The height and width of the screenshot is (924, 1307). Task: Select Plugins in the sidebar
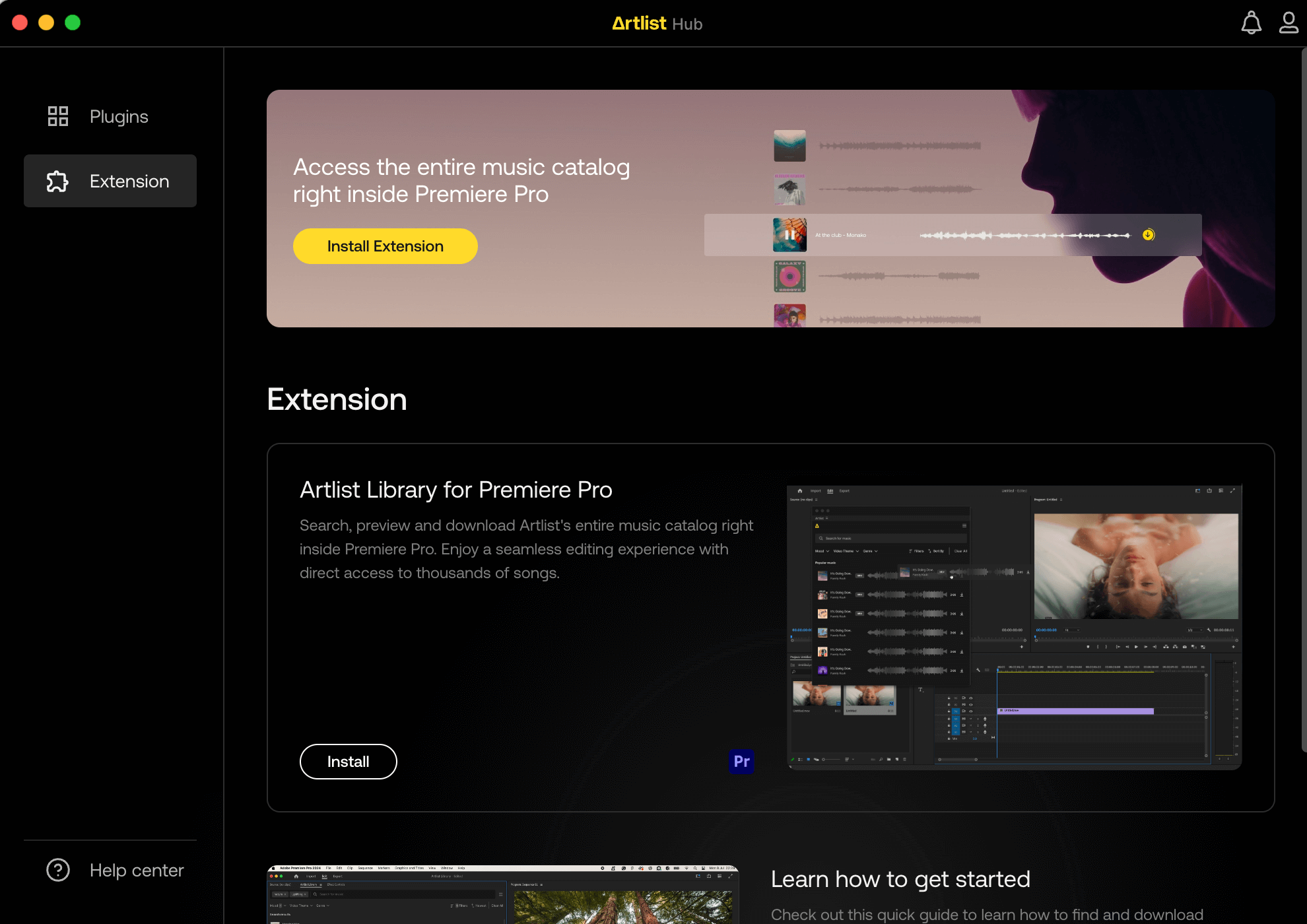[119, 116]
